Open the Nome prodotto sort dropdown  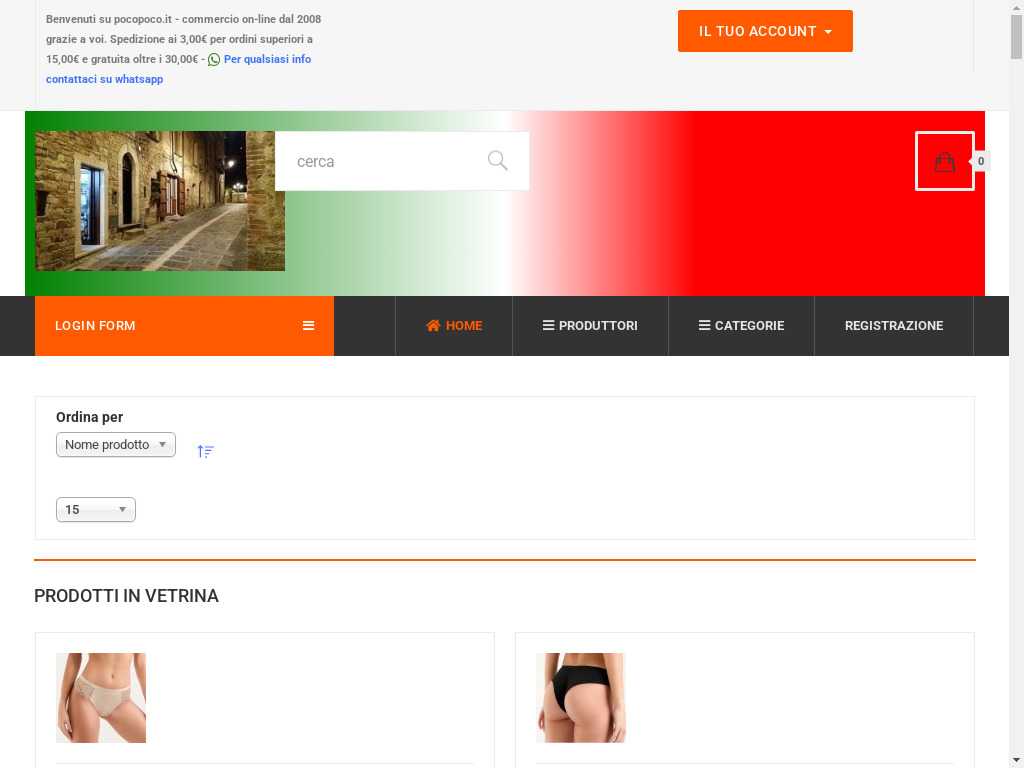(x=116, y=445)
